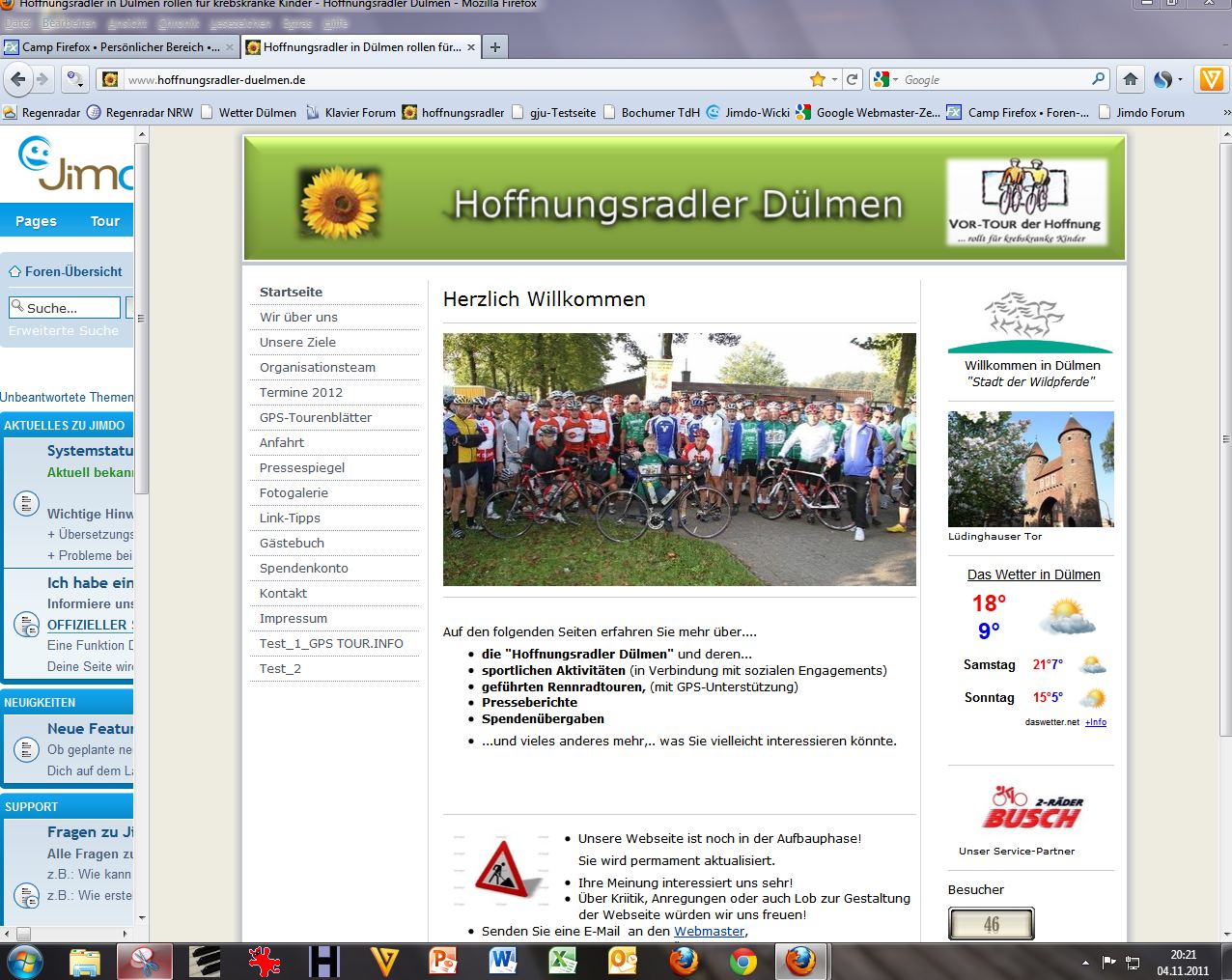Screen dimensions: 1232x980
Task: Open a new tab with the plus button
Action: coord(494,46)
